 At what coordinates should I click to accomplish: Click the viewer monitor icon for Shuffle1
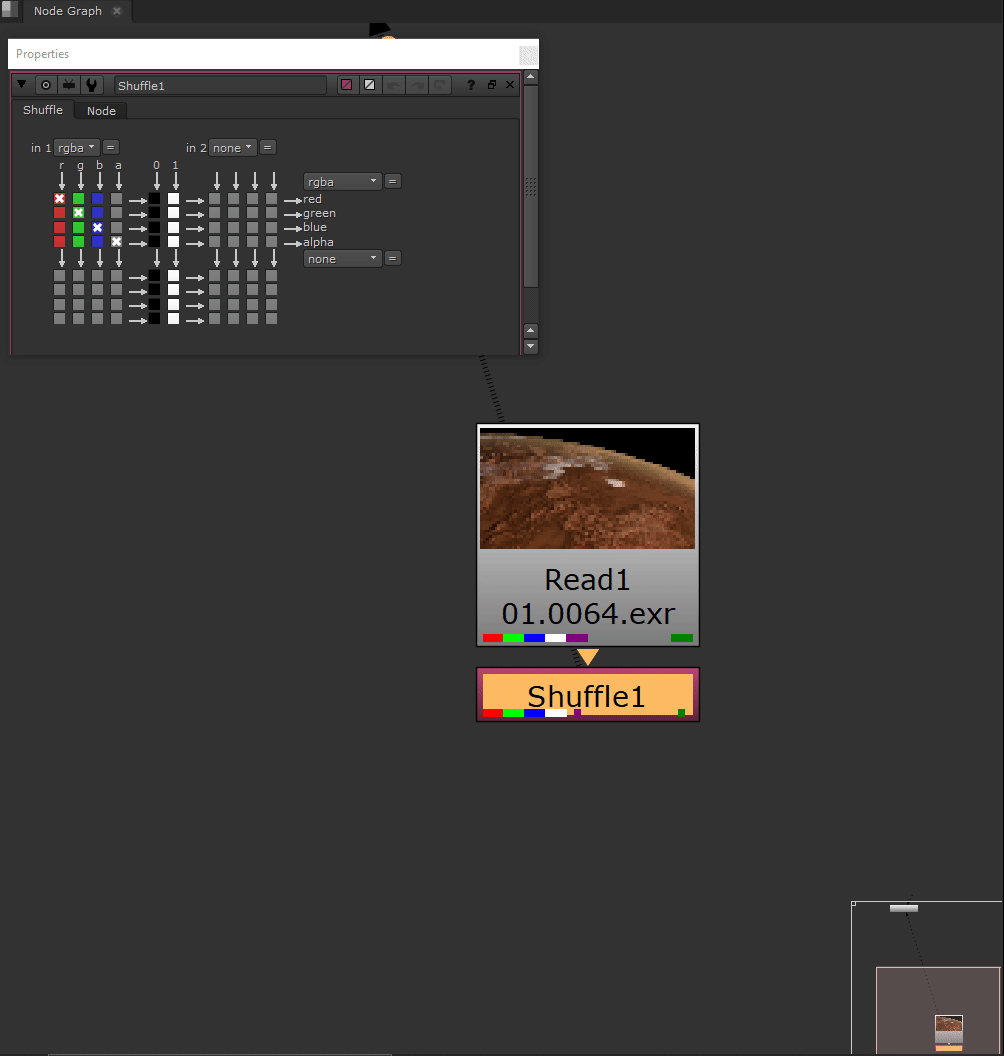[x=69, y=85]
